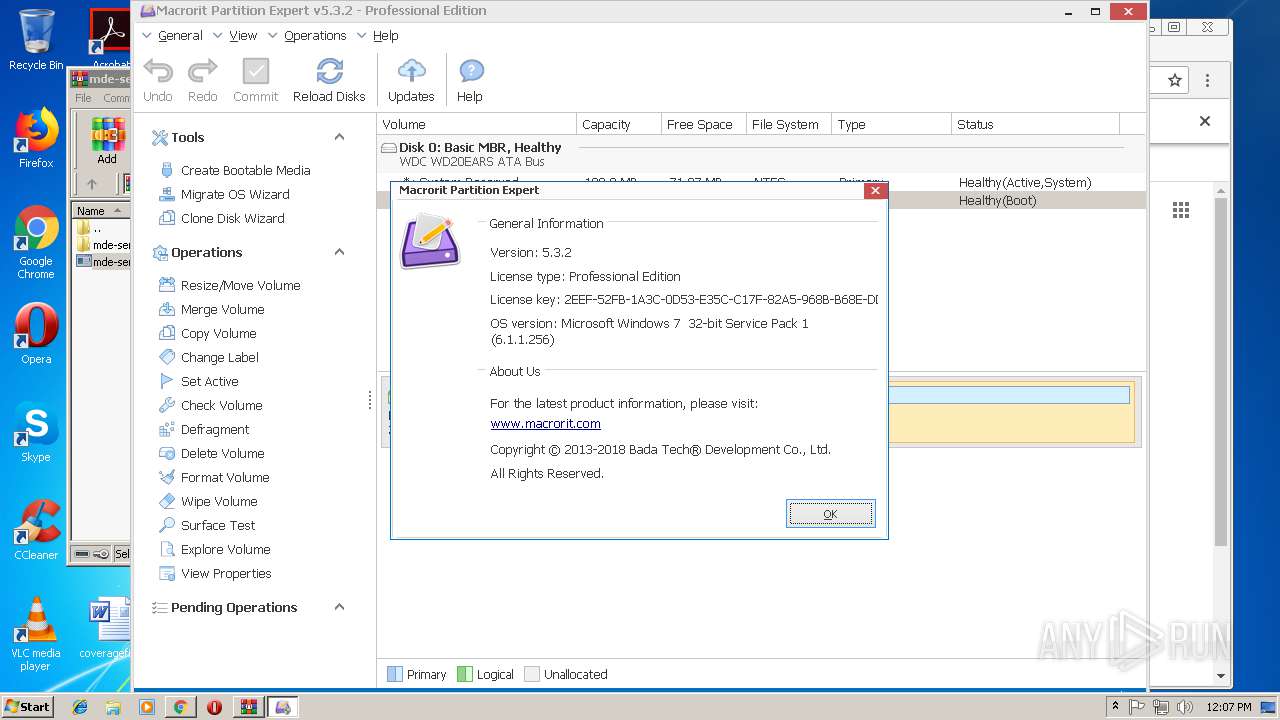1280x720 pixels.
Task: Click the volume icon in system tray
Action: (x=1185, y=706)
